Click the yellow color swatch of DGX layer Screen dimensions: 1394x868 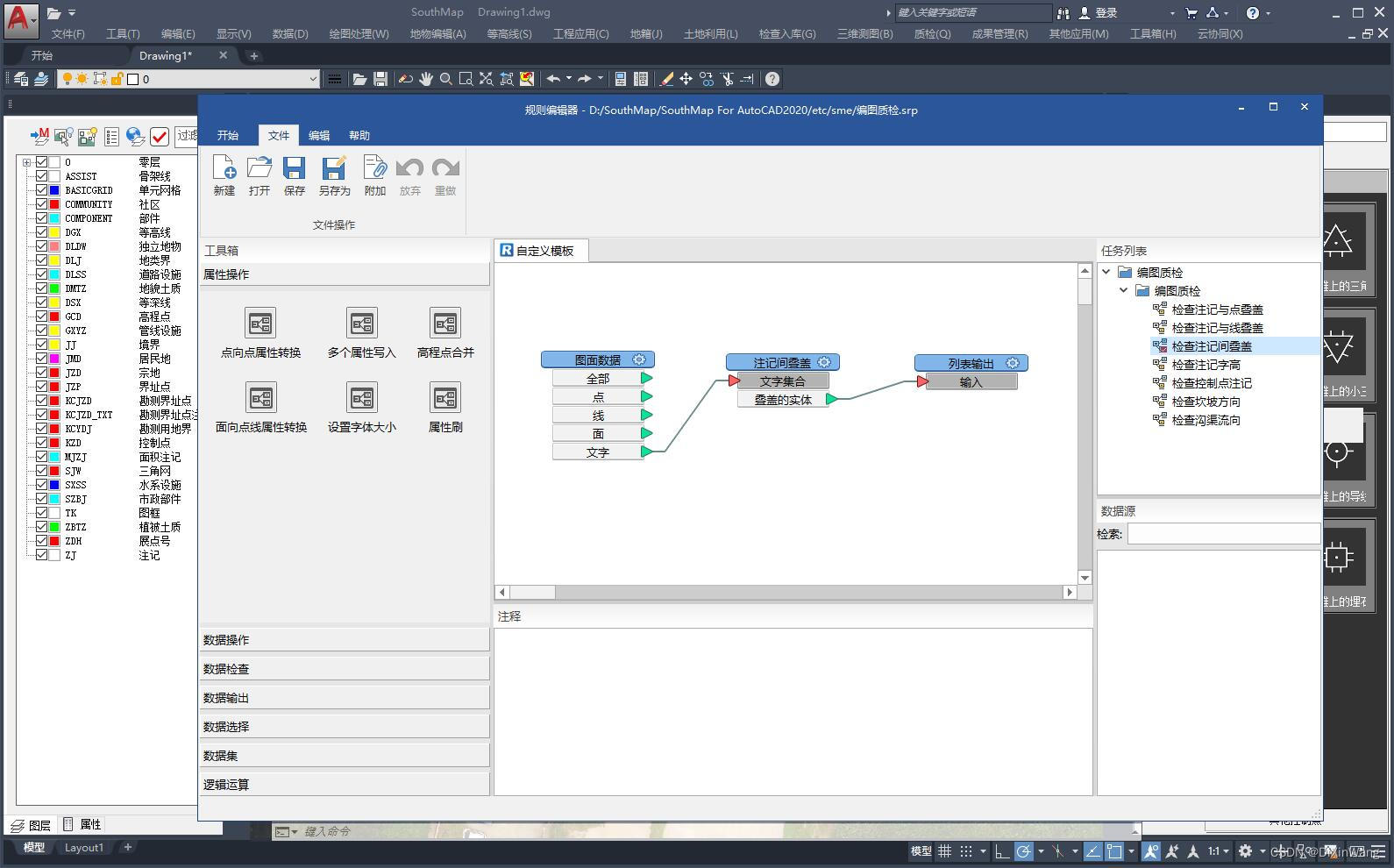pos(54,232)
